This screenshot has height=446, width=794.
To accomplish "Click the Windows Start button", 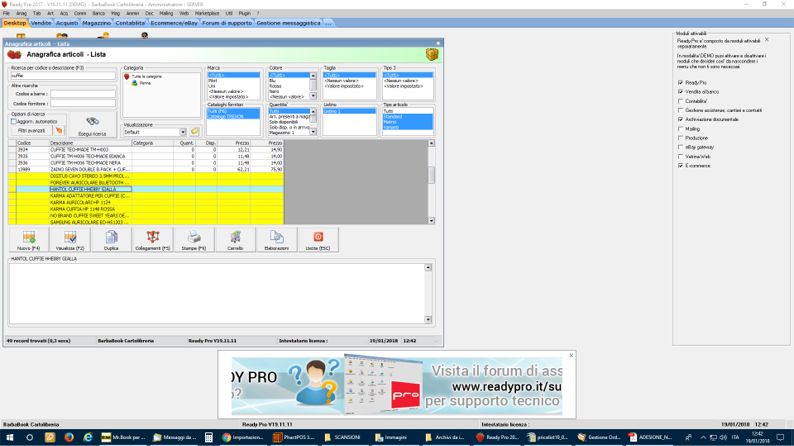I will click(x=9, y=437).
